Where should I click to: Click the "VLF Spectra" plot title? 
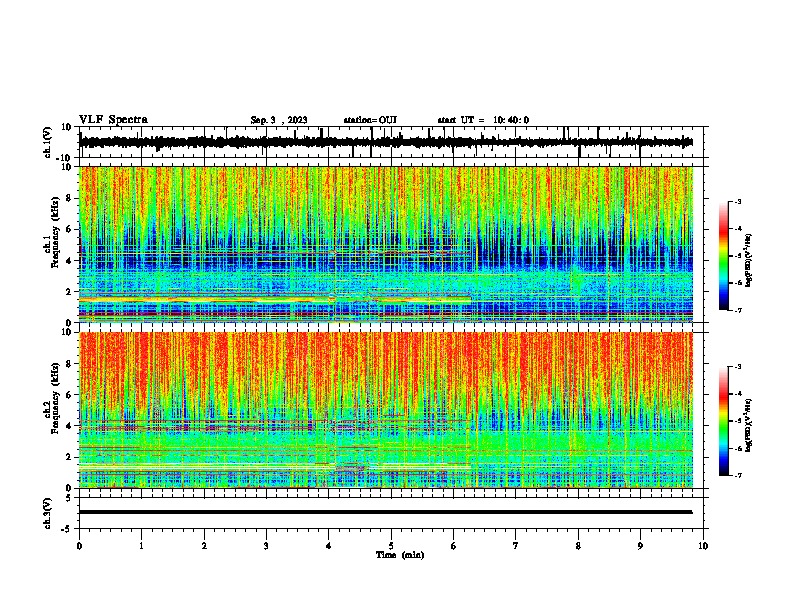[113, 120]
